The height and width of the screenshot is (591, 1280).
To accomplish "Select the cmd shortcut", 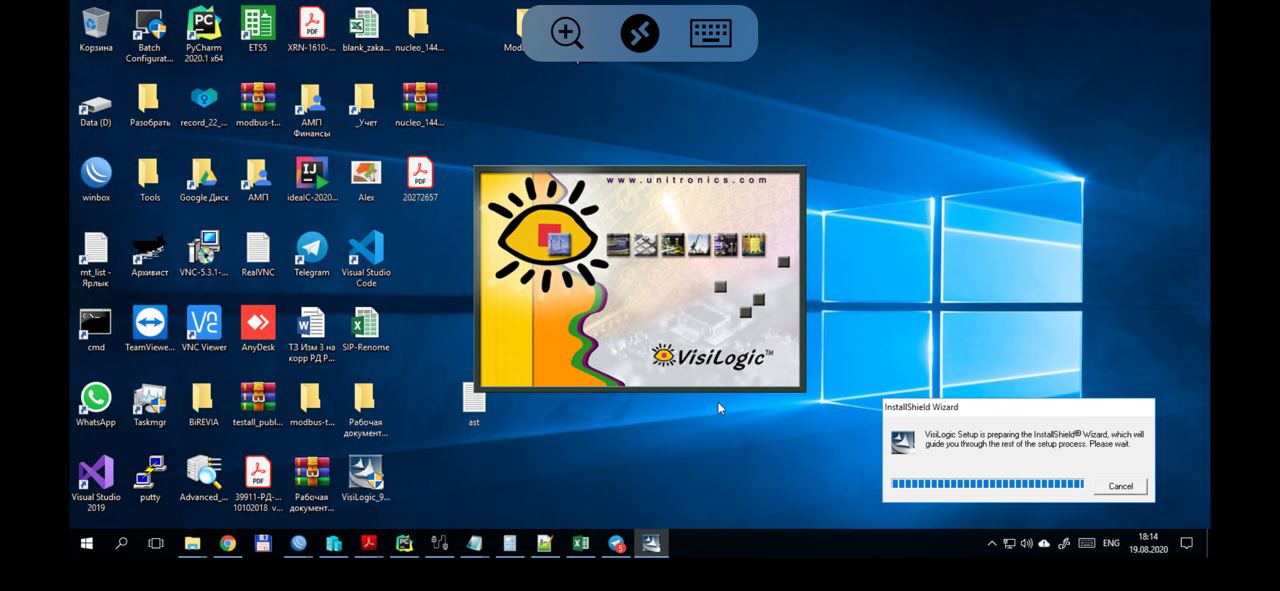I will pos(96,329).
